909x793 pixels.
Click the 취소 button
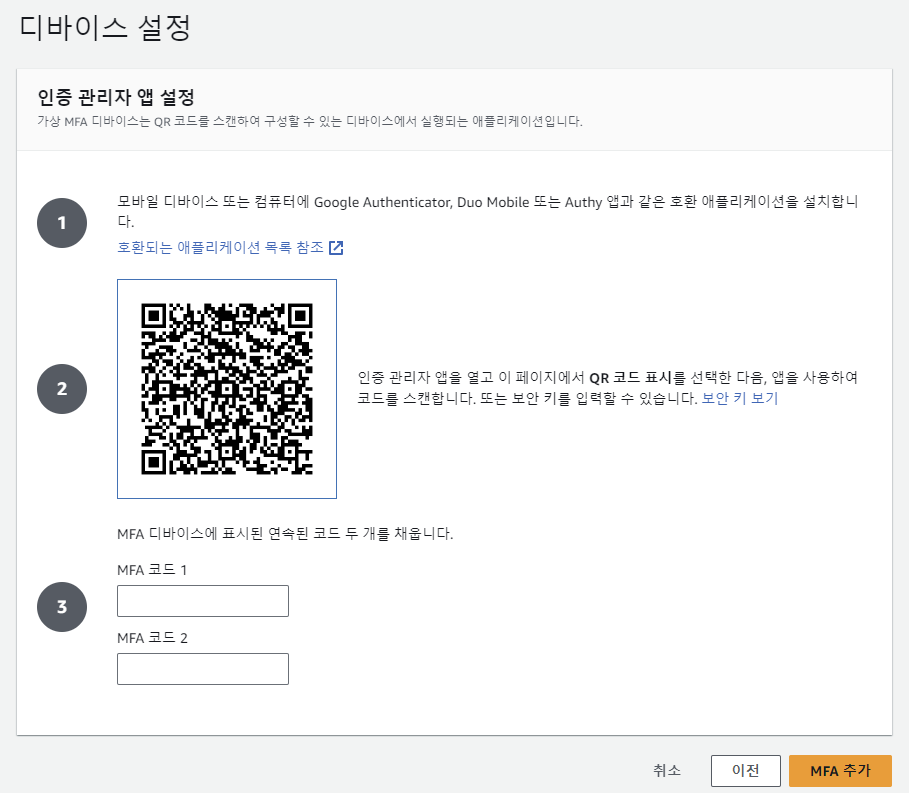tap(667, 770)
